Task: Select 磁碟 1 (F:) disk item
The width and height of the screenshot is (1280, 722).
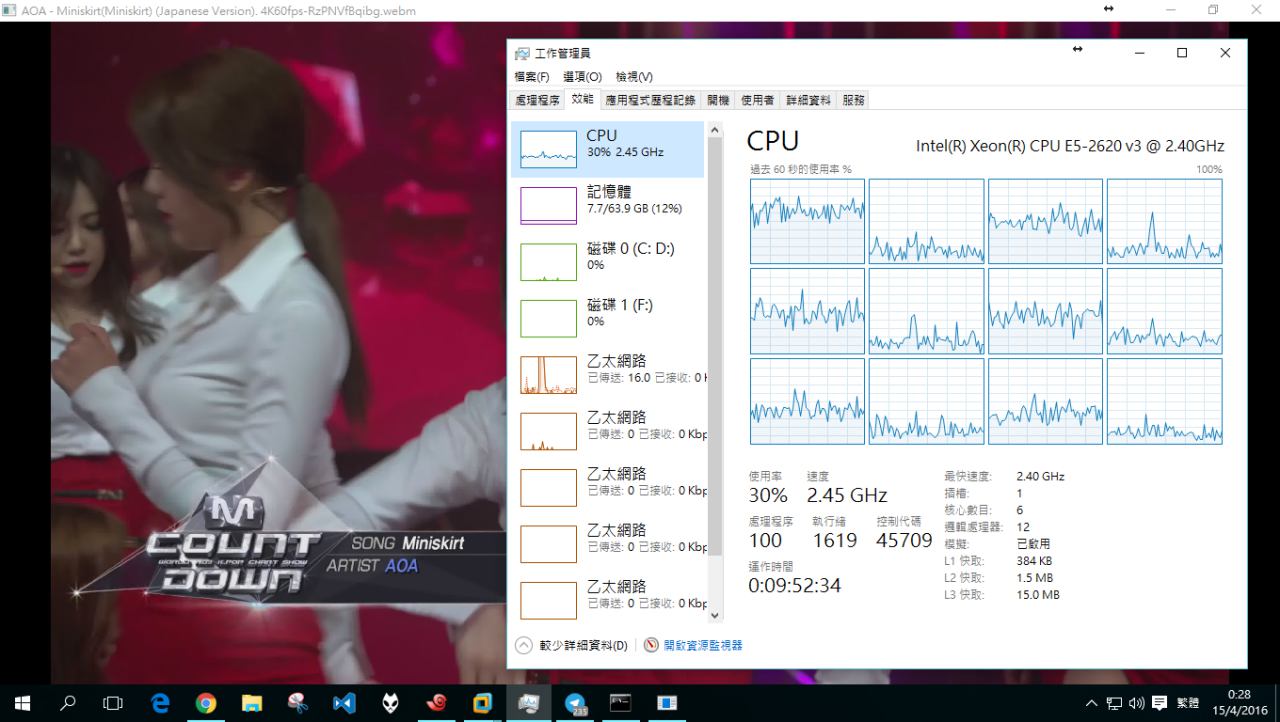Action: click(x=607, y=318)
